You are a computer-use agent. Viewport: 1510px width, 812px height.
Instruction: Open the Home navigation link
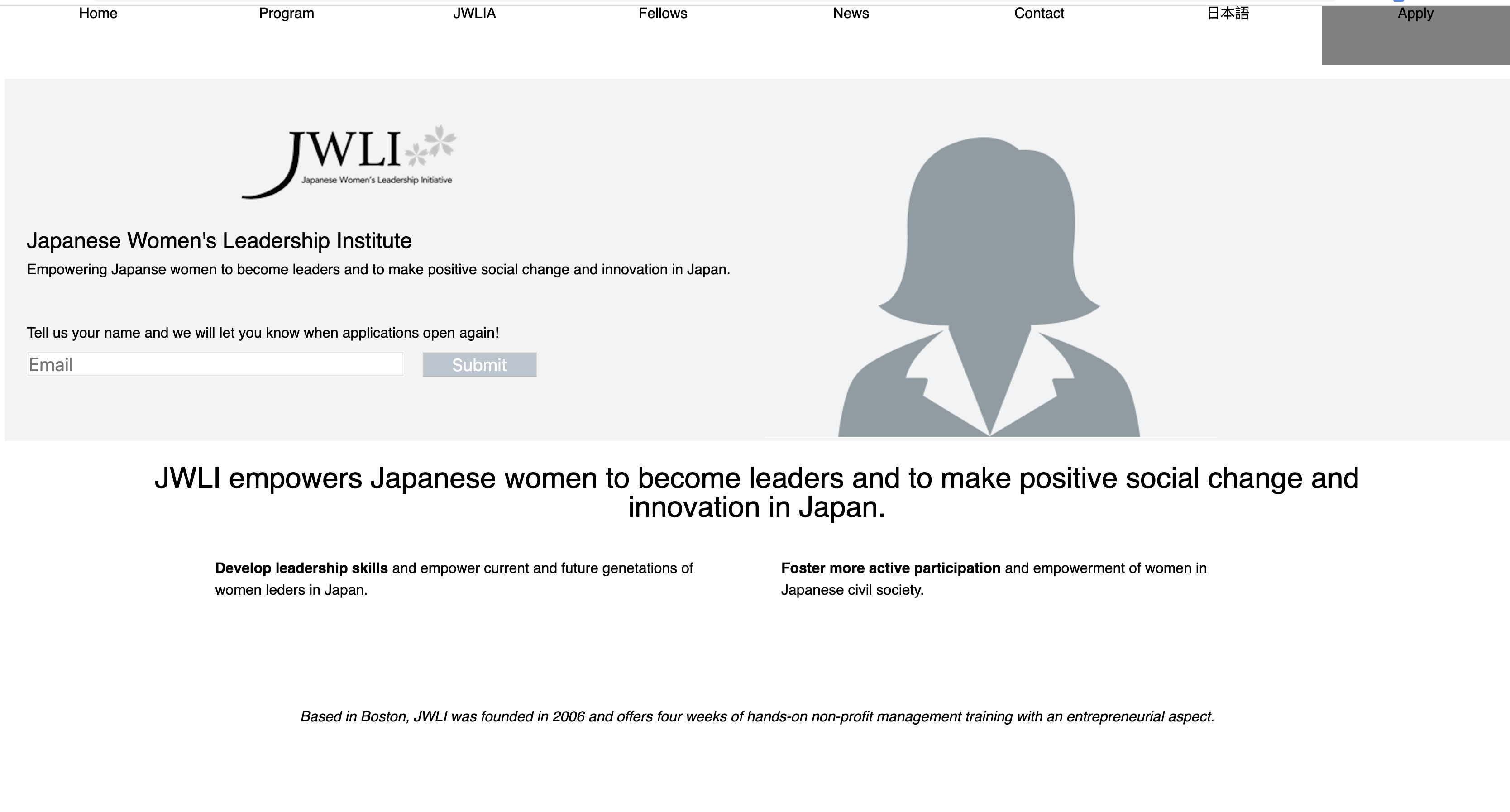98,14
